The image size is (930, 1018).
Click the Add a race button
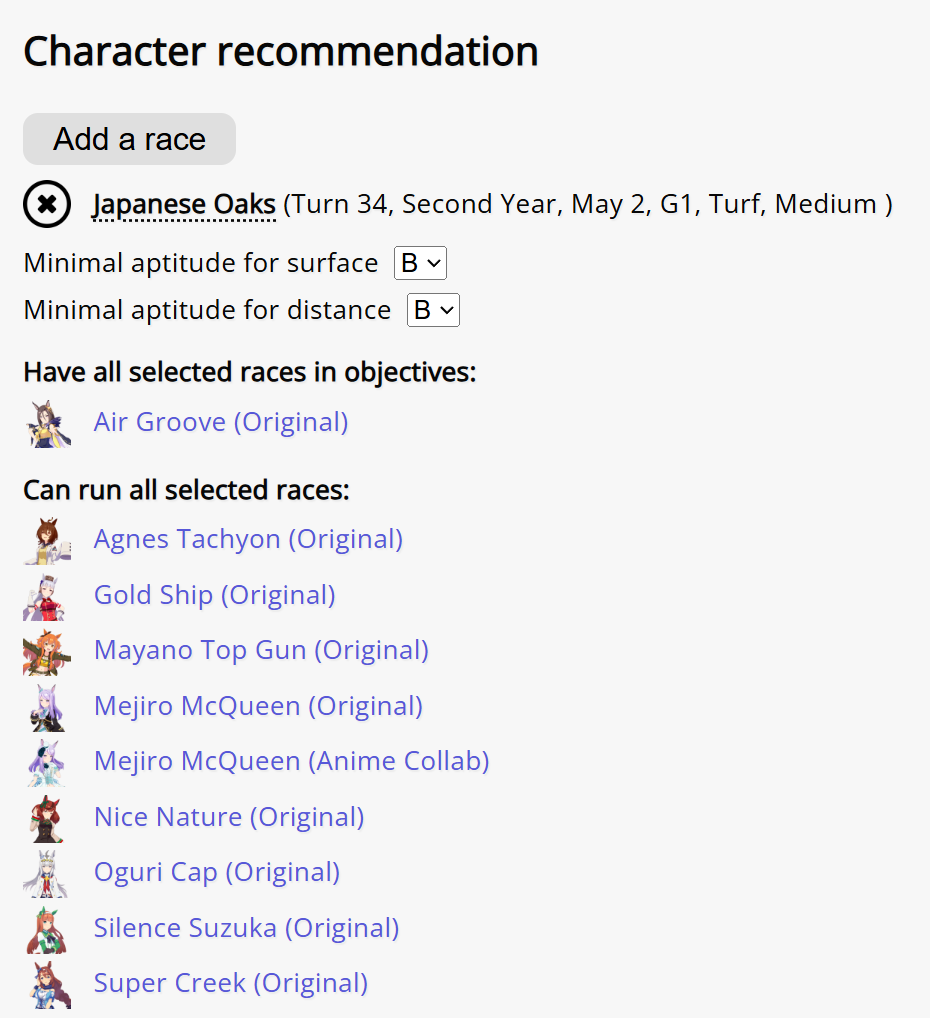(x=129, y=139)
